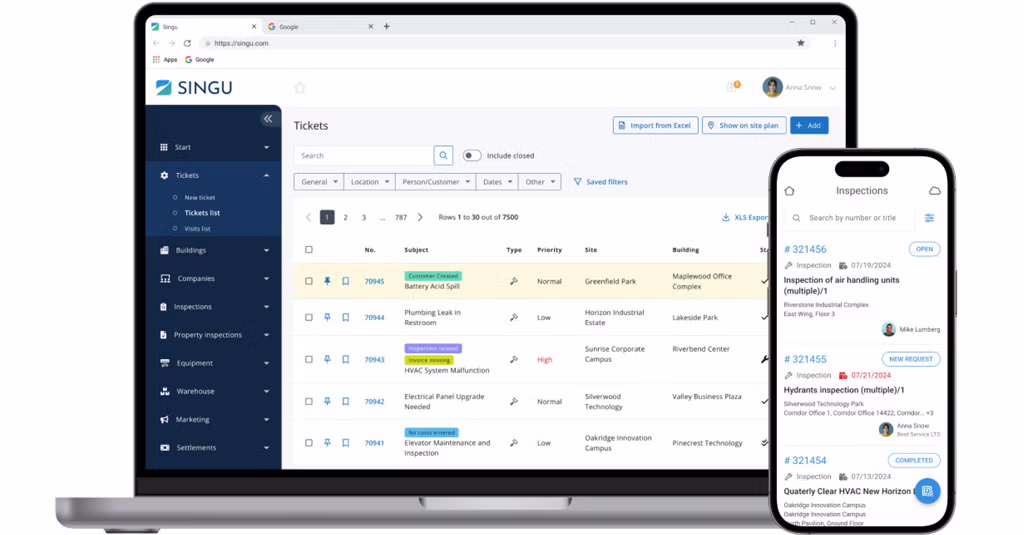
Task: Tap floating blue scan button on phone
Action: click(x=927, y=491)
